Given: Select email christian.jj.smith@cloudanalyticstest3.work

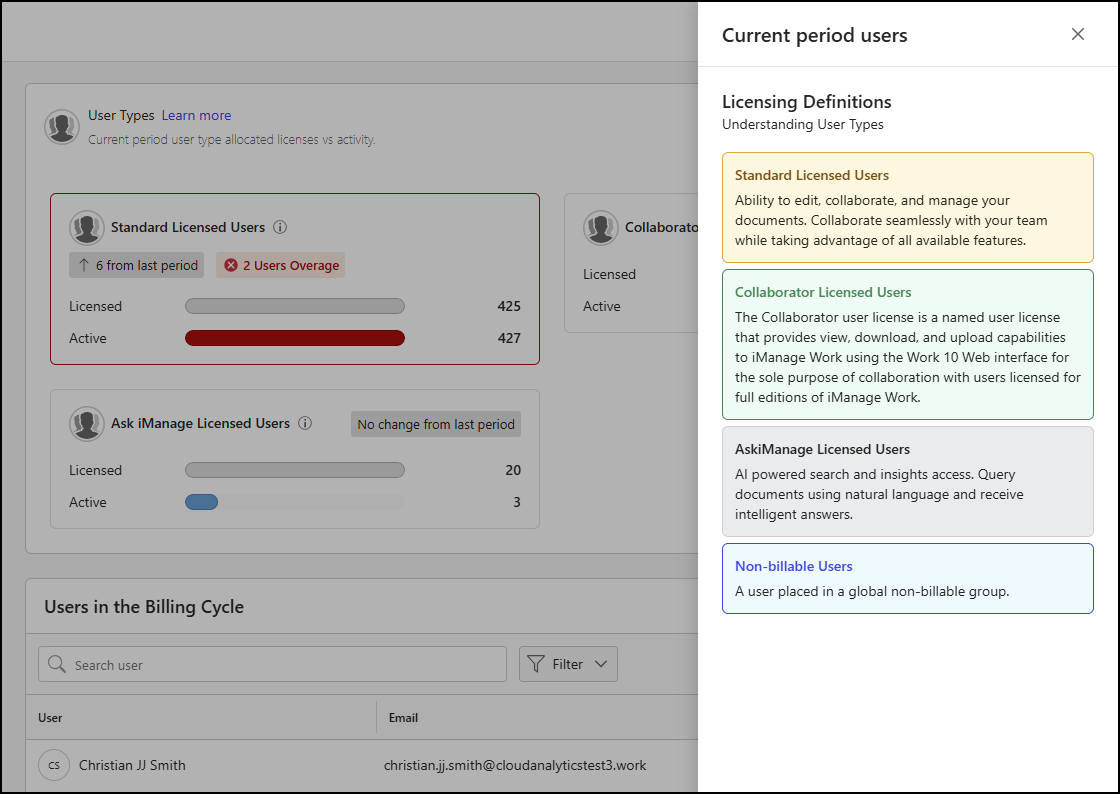Looking at the screenshot, I should click(515, 765).
